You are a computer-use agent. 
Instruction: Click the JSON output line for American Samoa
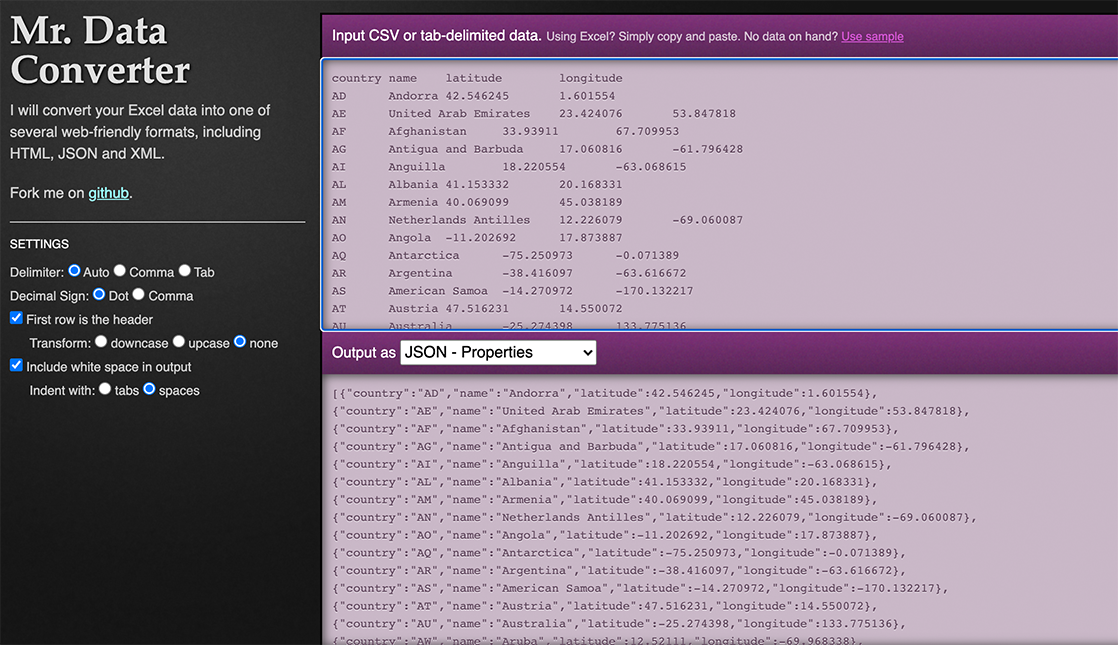click(640, 589)
